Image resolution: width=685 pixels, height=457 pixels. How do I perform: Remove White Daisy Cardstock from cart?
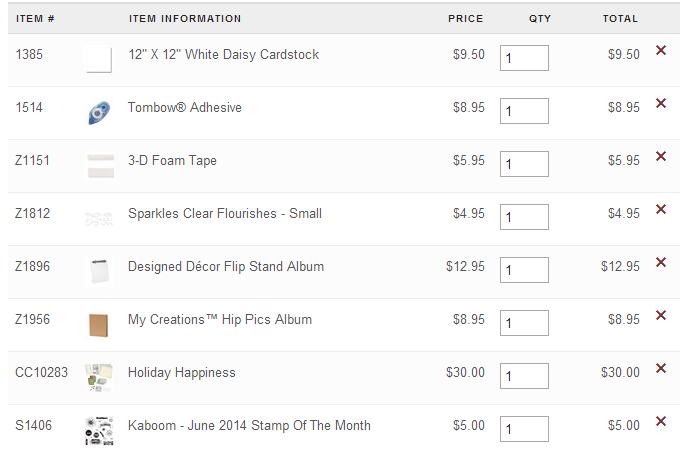tap(661, 50)
